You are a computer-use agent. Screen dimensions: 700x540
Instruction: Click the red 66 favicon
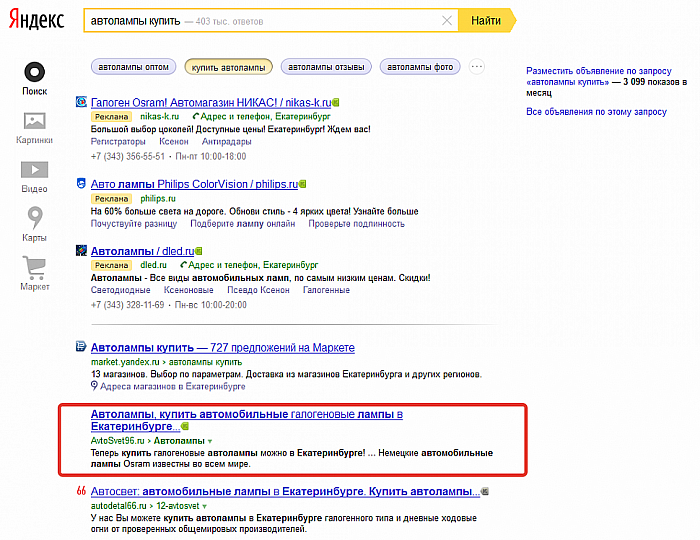[x=81, y=491]
